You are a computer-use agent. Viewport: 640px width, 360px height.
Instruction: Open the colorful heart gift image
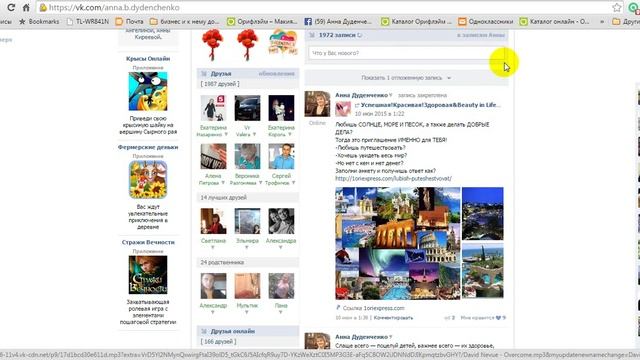pos(282,42)
